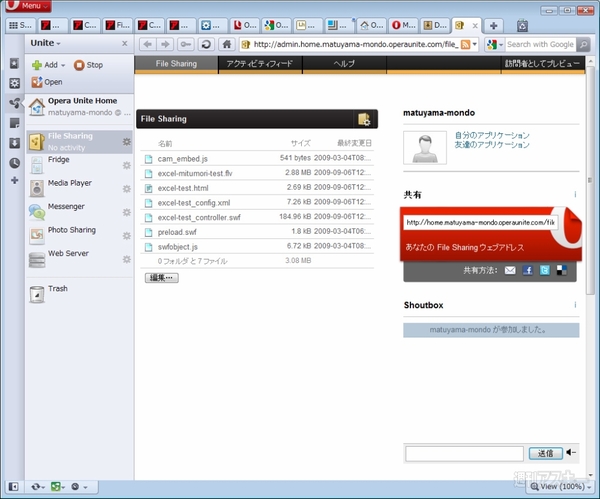Screen dimensions: 600x499
Task: Go to the home page
Action: click(x=227, y=44)
